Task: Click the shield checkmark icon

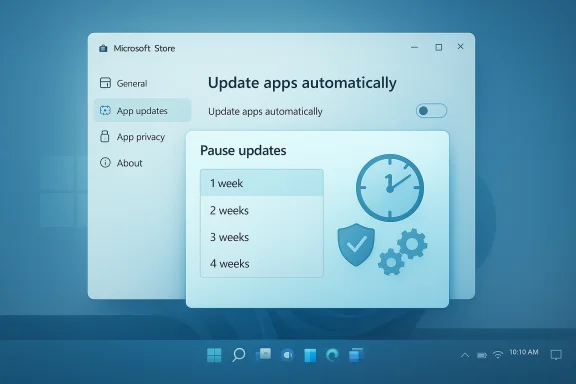Action: tap(356, 244)
